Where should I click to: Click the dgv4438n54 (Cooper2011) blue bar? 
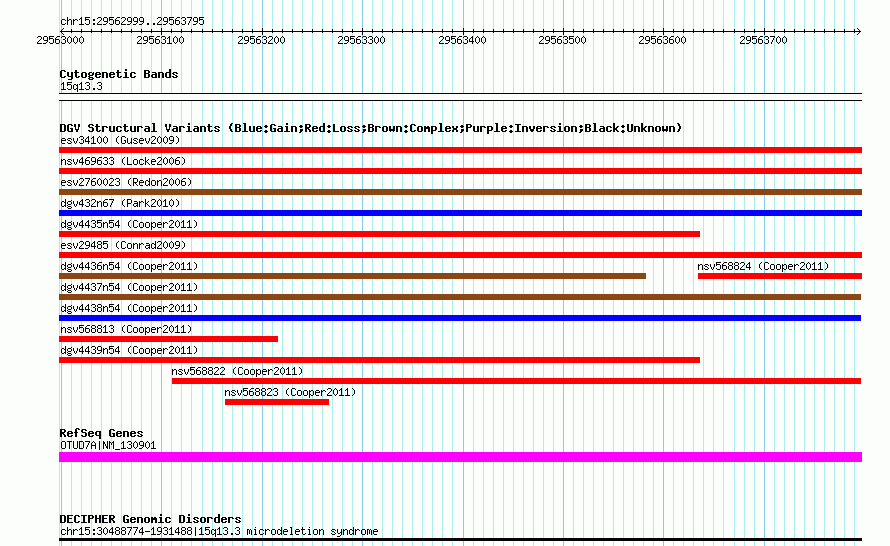[460, 318]
